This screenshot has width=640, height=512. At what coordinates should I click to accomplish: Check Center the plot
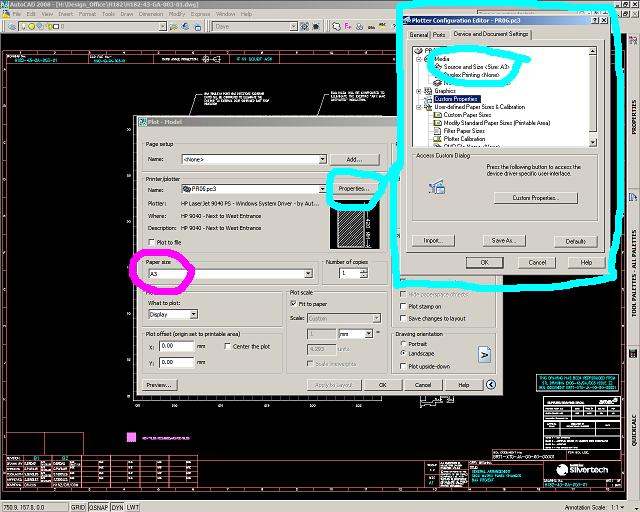(x=227, y=346)
